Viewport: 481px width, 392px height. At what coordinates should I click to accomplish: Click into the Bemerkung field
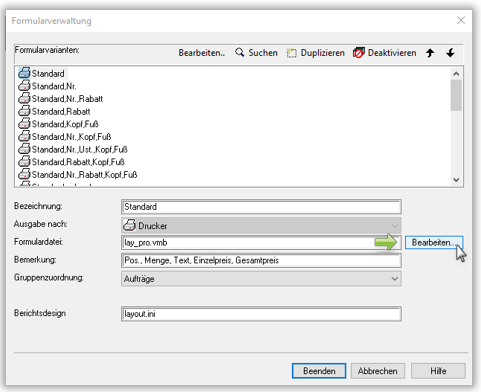261,260
